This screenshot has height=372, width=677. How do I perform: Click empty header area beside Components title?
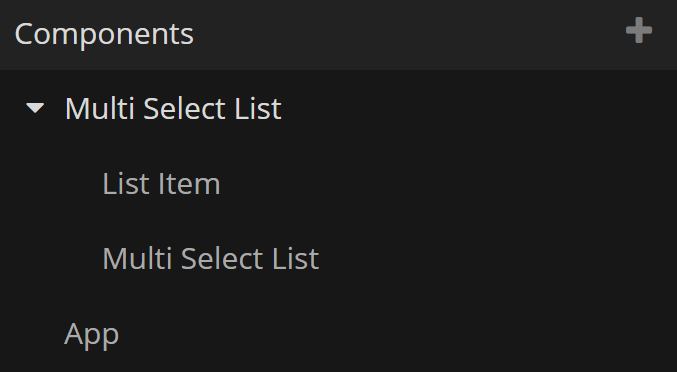406,35
